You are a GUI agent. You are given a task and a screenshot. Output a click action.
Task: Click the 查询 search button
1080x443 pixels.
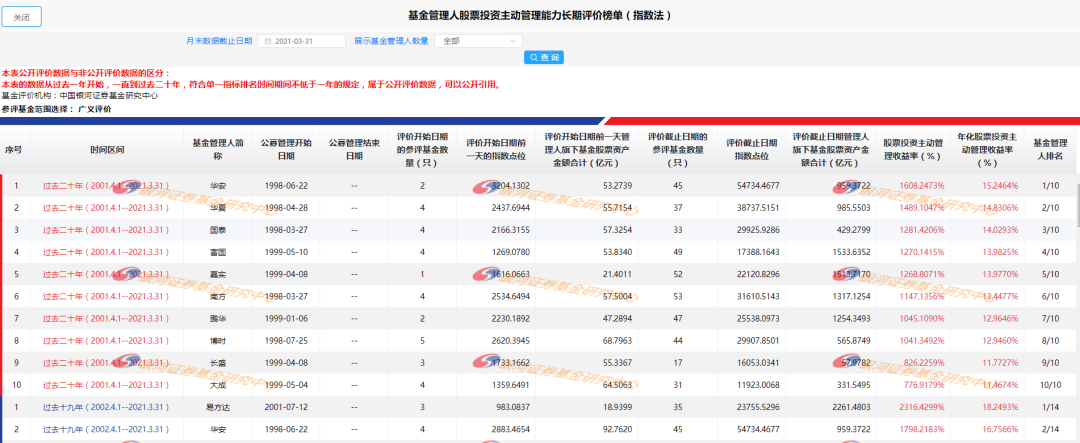coord(543,57)
